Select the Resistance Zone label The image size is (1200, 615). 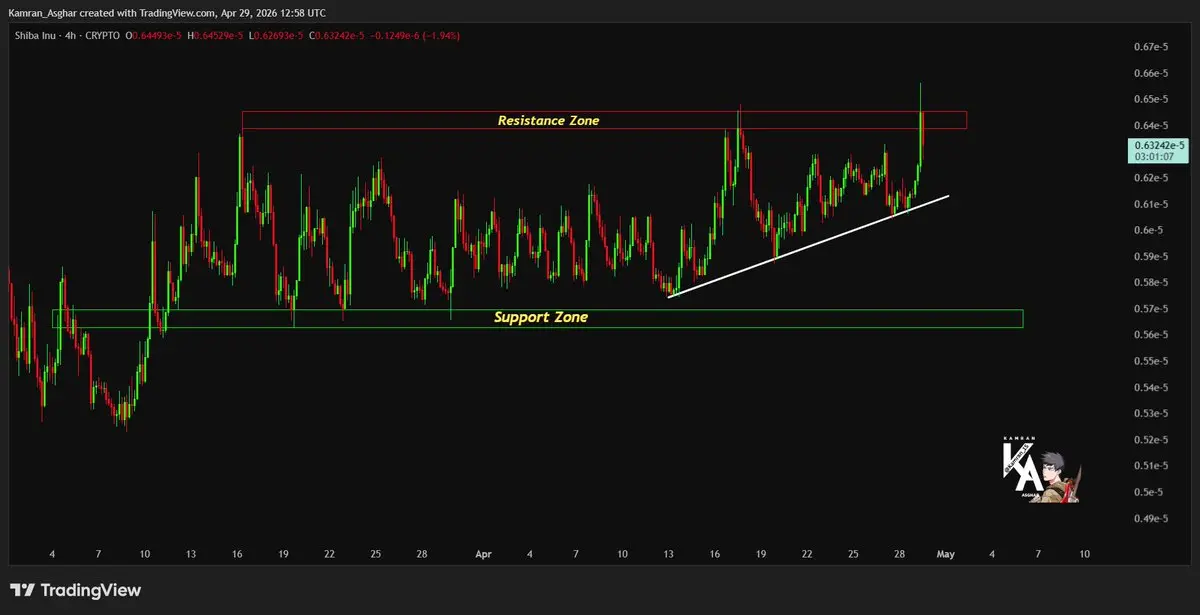[x=548, y=120]
